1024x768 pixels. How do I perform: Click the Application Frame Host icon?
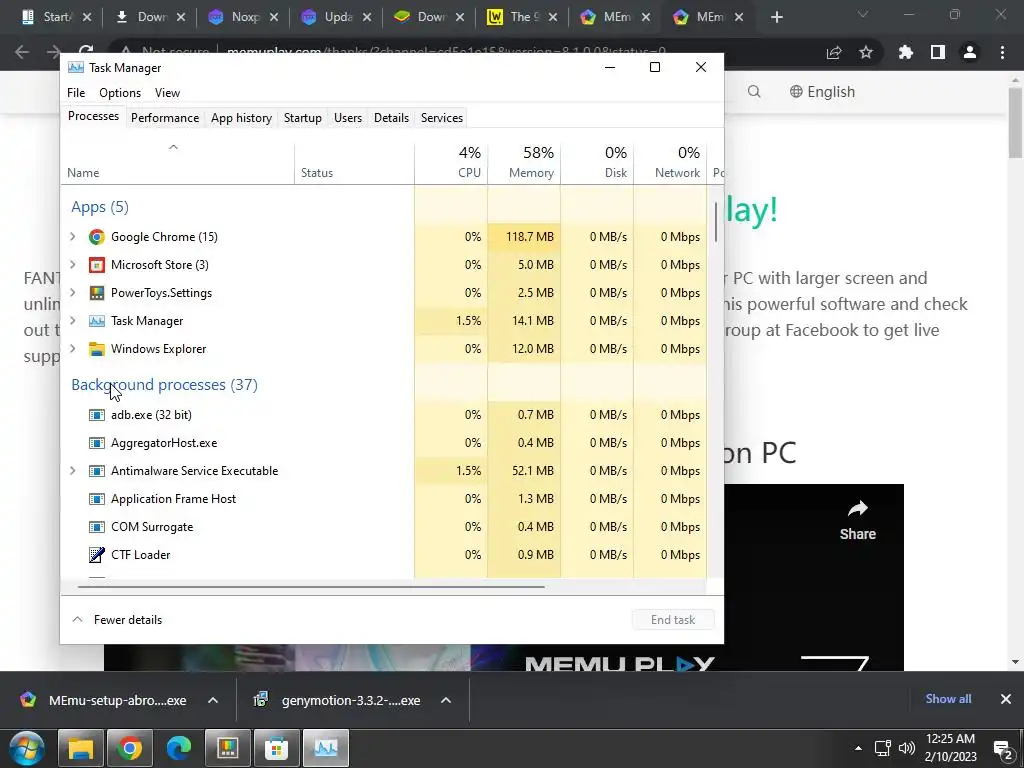click(97, 499)
